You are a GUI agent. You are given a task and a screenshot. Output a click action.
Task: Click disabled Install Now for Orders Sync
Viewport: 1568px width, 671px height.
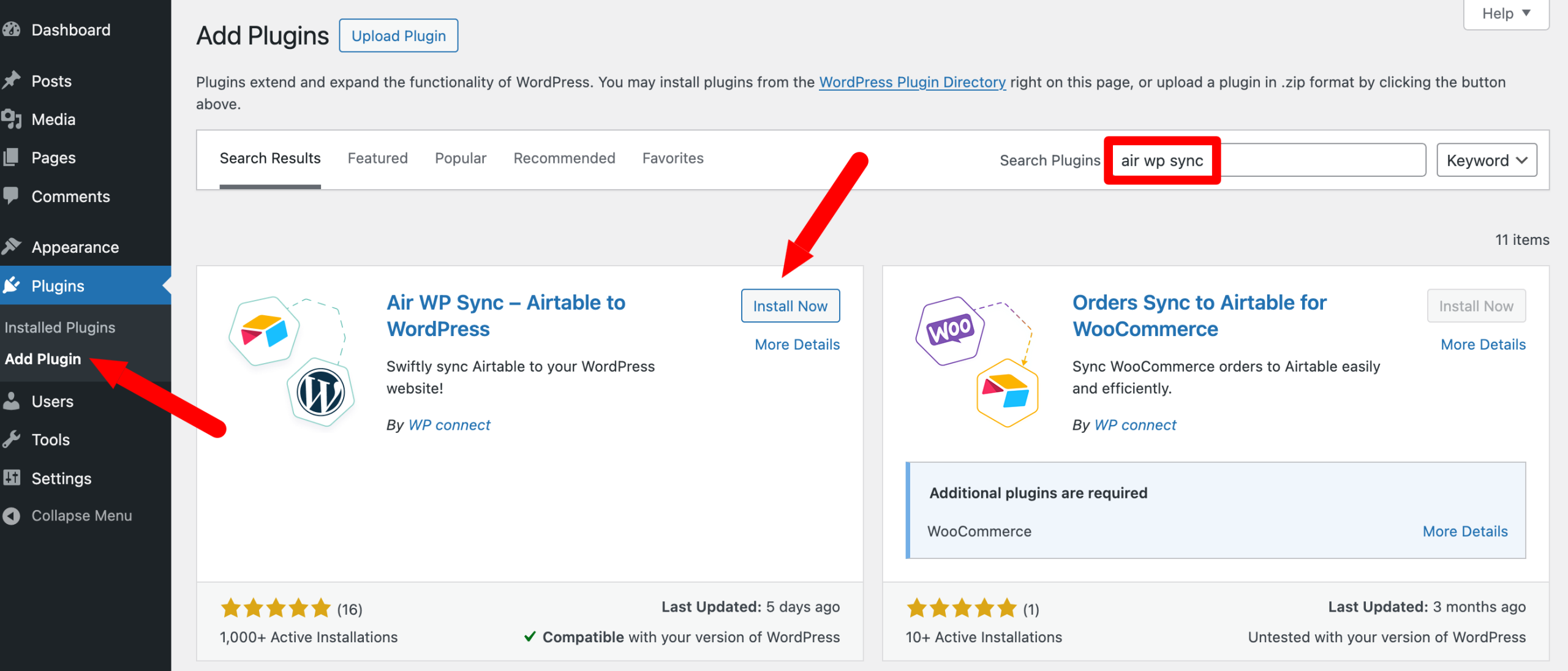click(1476, 306)
